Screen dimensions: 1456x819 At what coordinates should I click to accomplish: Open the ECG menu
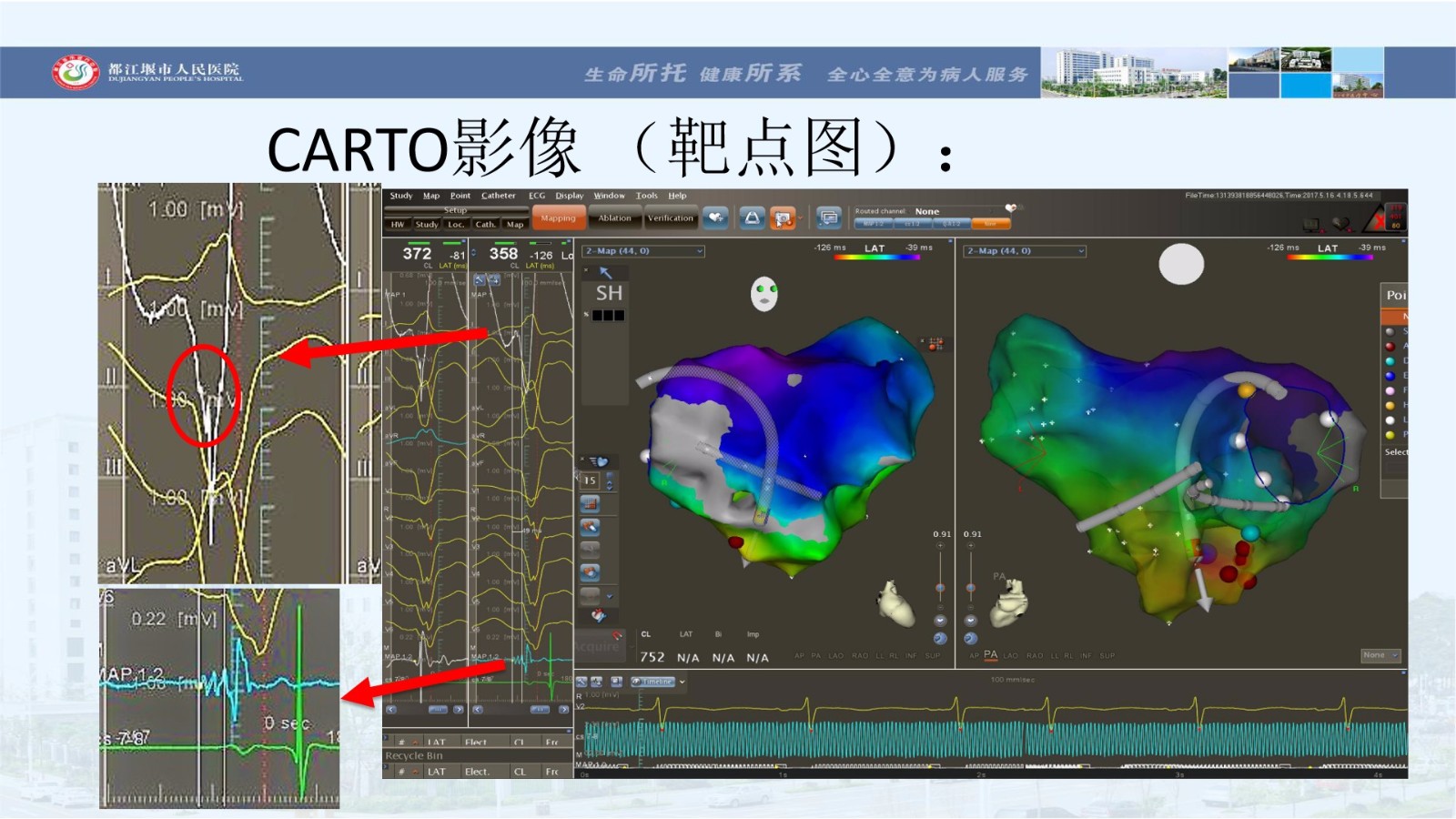(x=537, y=196)
